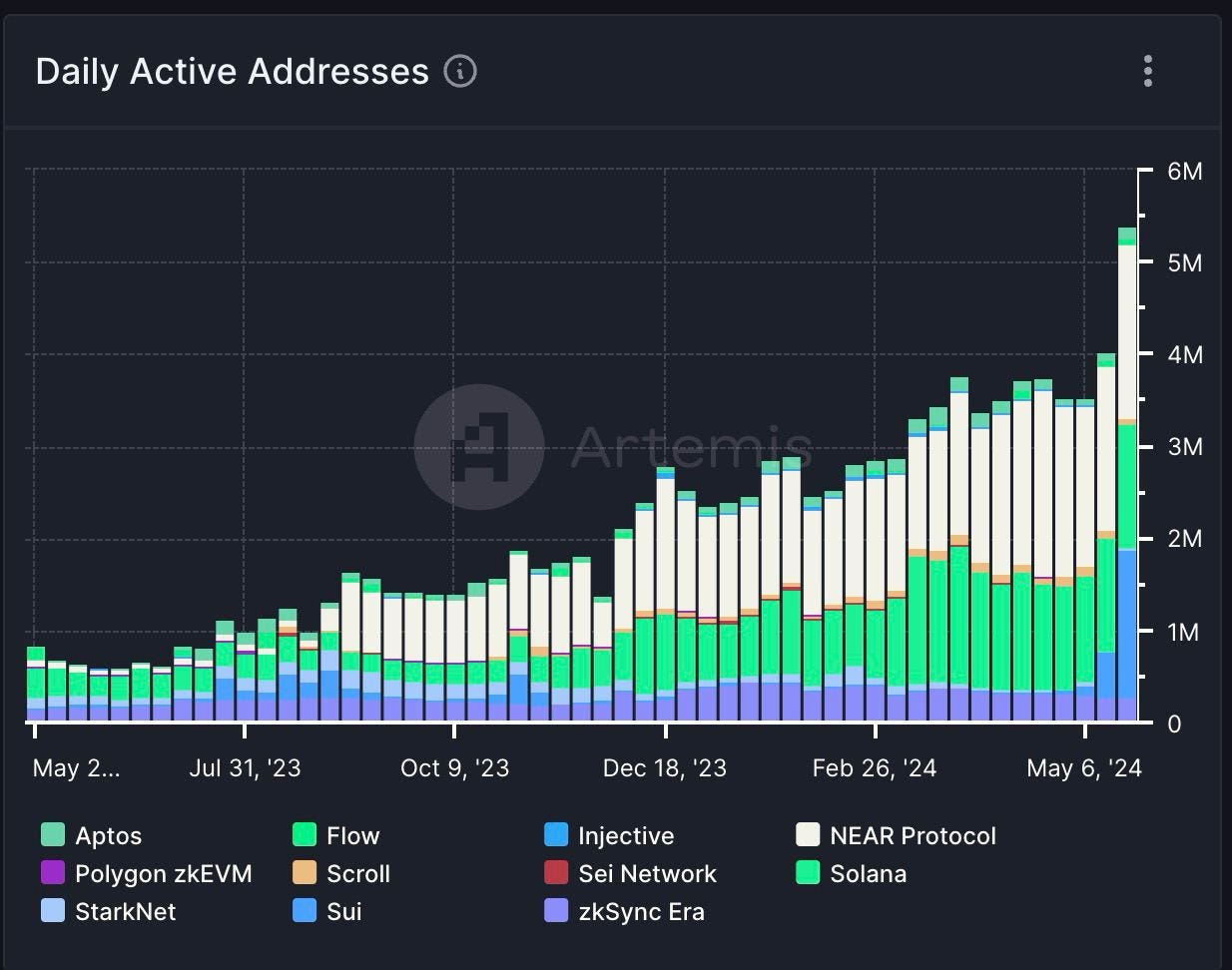The width and height of the screenshot is (1232, 970).
Task: Click the 4M y-axis label
Action: (1185, 354)
